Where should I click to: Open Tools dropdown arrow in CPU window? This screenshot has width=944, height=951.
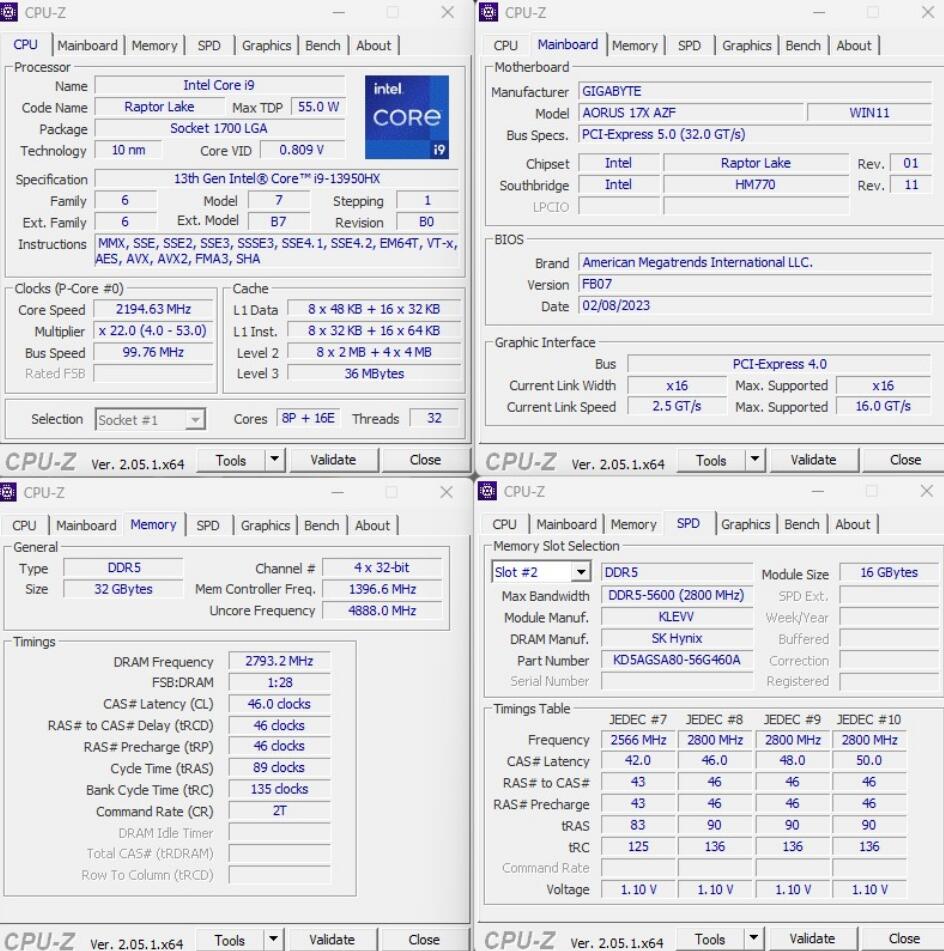[x=275, y=460]
